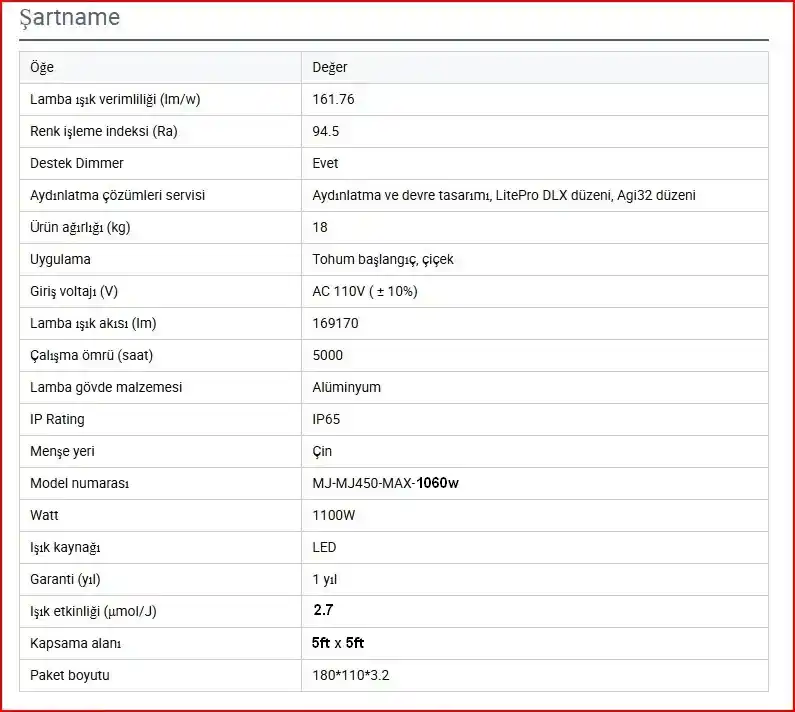Select the Çalışma ömrü (saat) label
The height and width of the screenshot is (712, 795).
pos(91,355)
